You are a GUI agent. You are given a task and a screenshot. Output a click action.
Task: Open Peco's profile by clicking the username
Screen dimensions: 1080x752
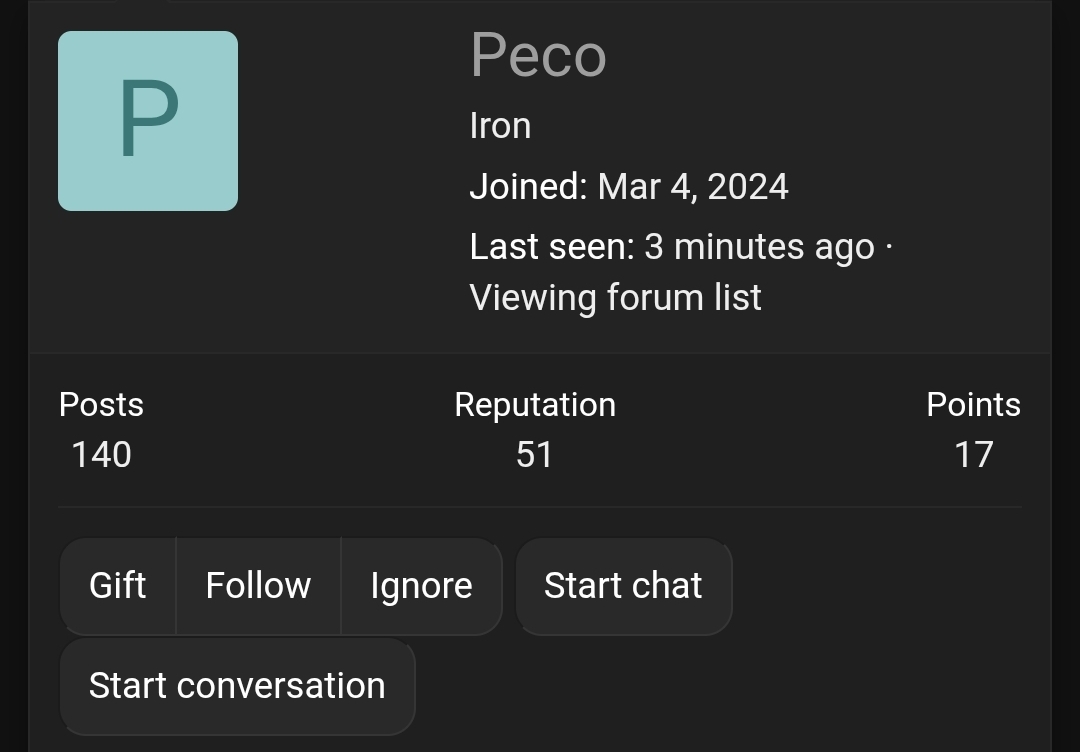pos(538,55)
